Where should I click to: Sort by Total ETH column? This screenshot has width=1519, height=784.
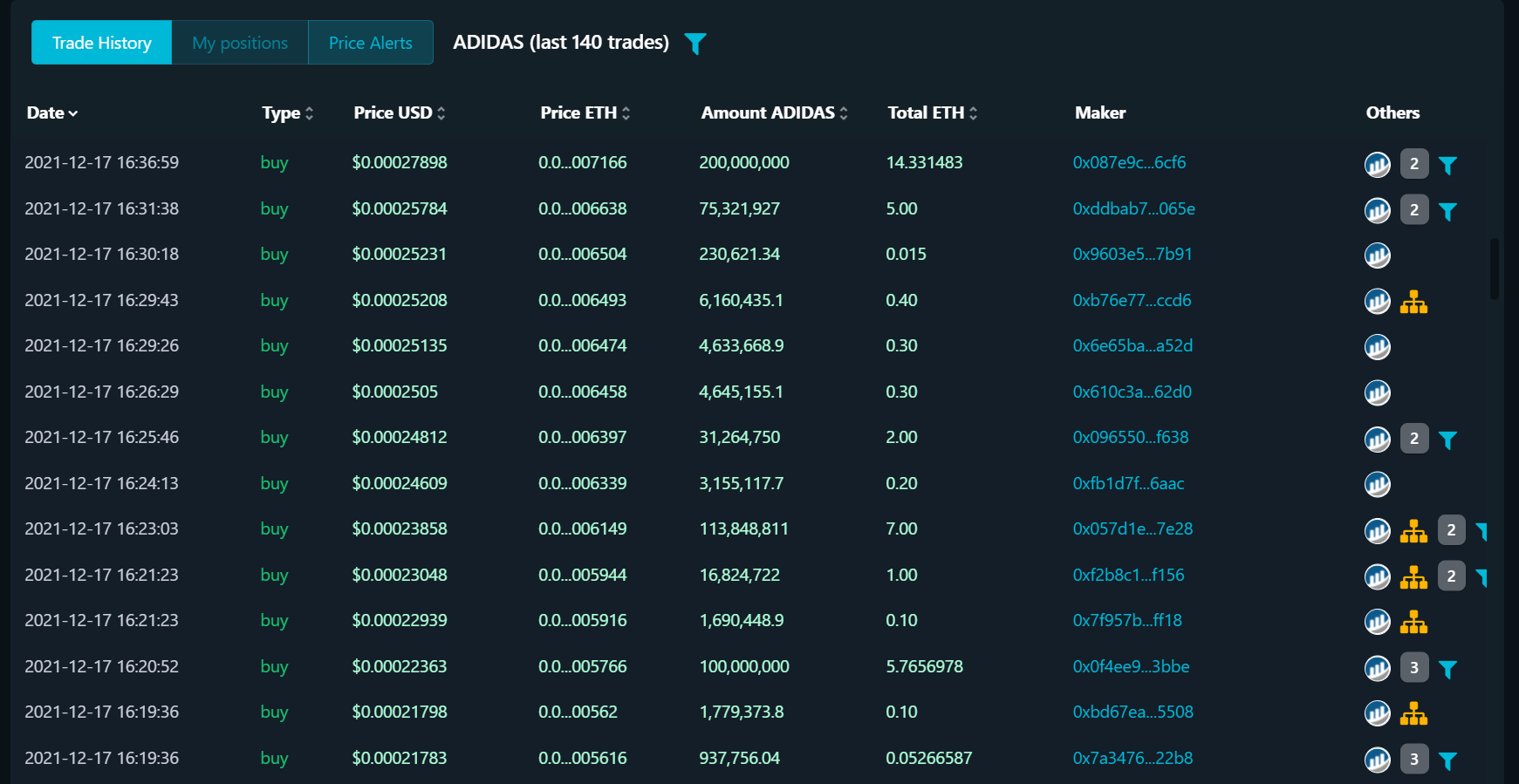point(932,113)
